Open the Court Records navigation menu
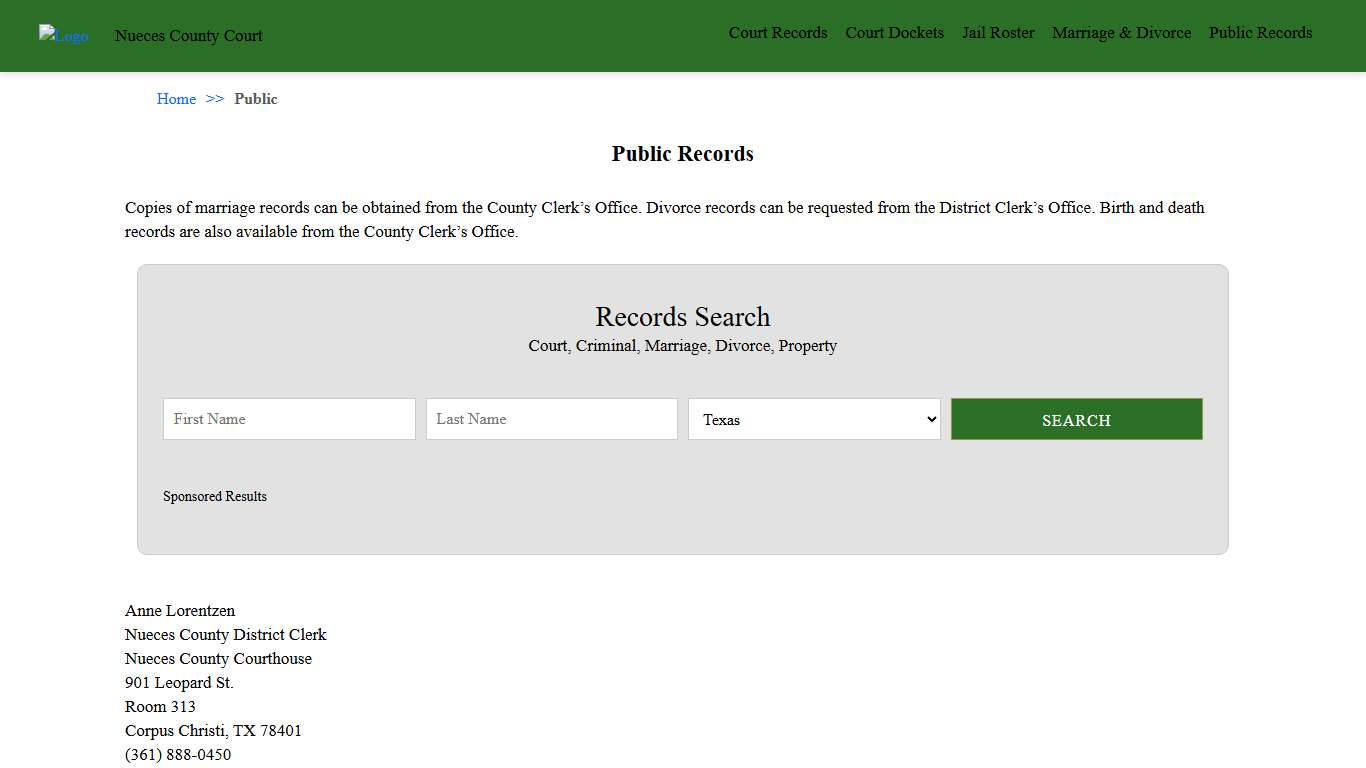Image resolution: width=1366 pixels, height=768 pixels. pyautogui.click(x=778, y=33)
